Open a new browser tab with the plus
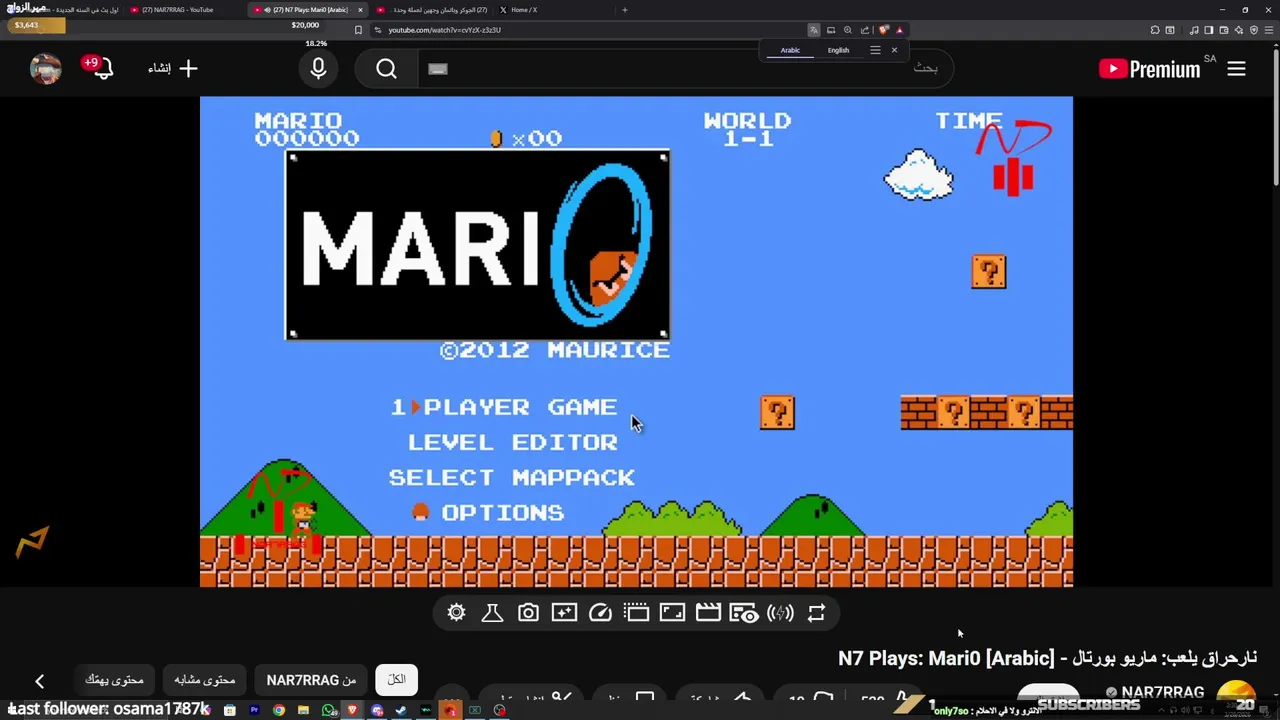The image size is (1280, 720). [625, 10]
